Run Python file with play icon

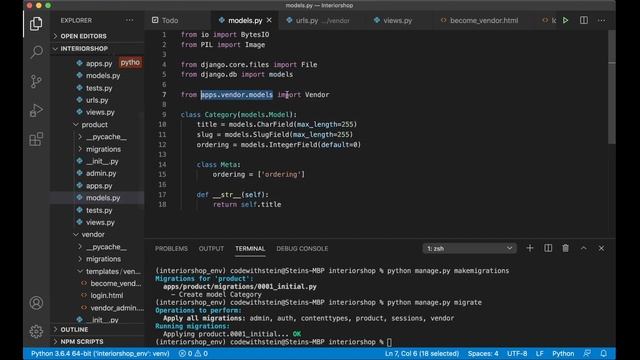click(x=565, y=20)
